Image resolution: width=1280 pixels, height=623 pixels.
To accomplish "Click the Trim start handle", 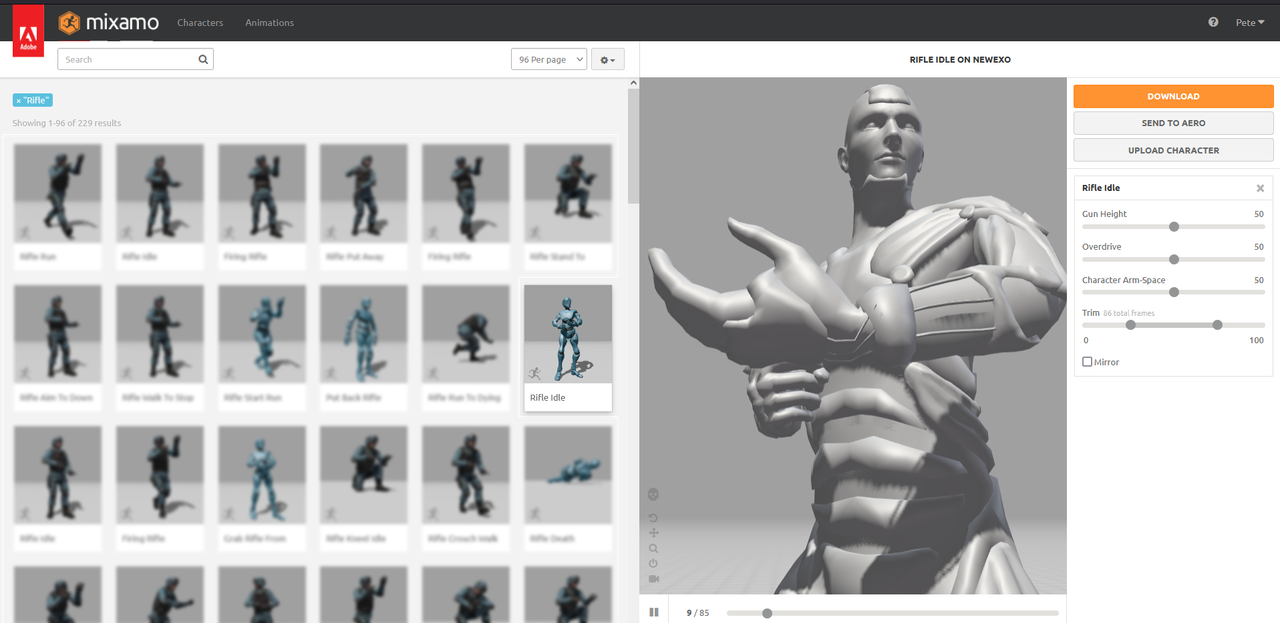I will pos(1131,325).
